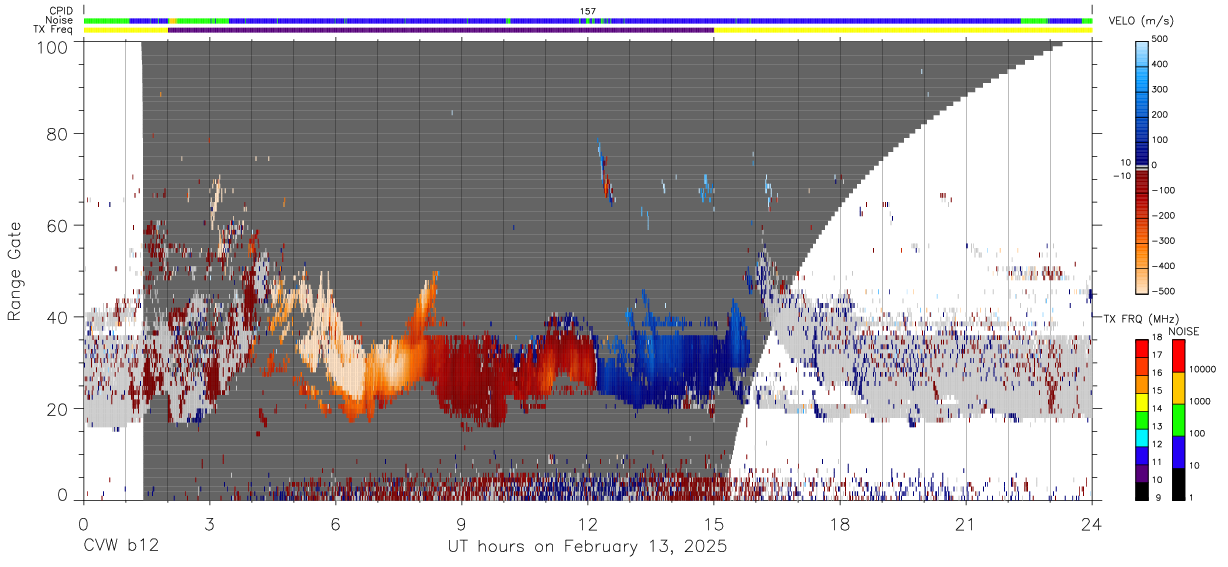Click the 'CVW b12' radar beam label
Screen dimensions: 1228x567
pos(121,547)
